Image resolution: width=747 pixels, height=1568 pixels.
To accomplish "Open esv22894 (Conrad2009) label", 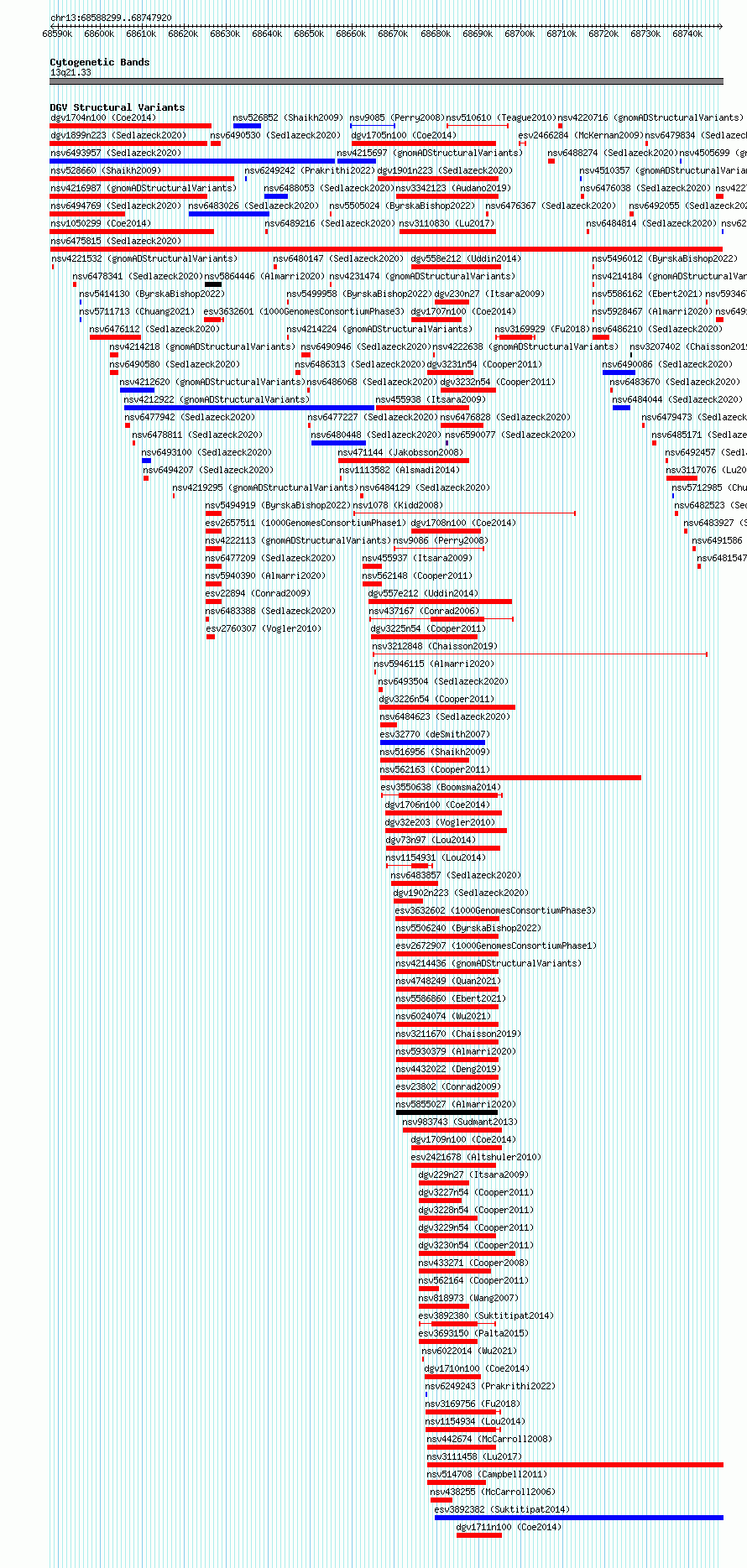I will point(258,593).
